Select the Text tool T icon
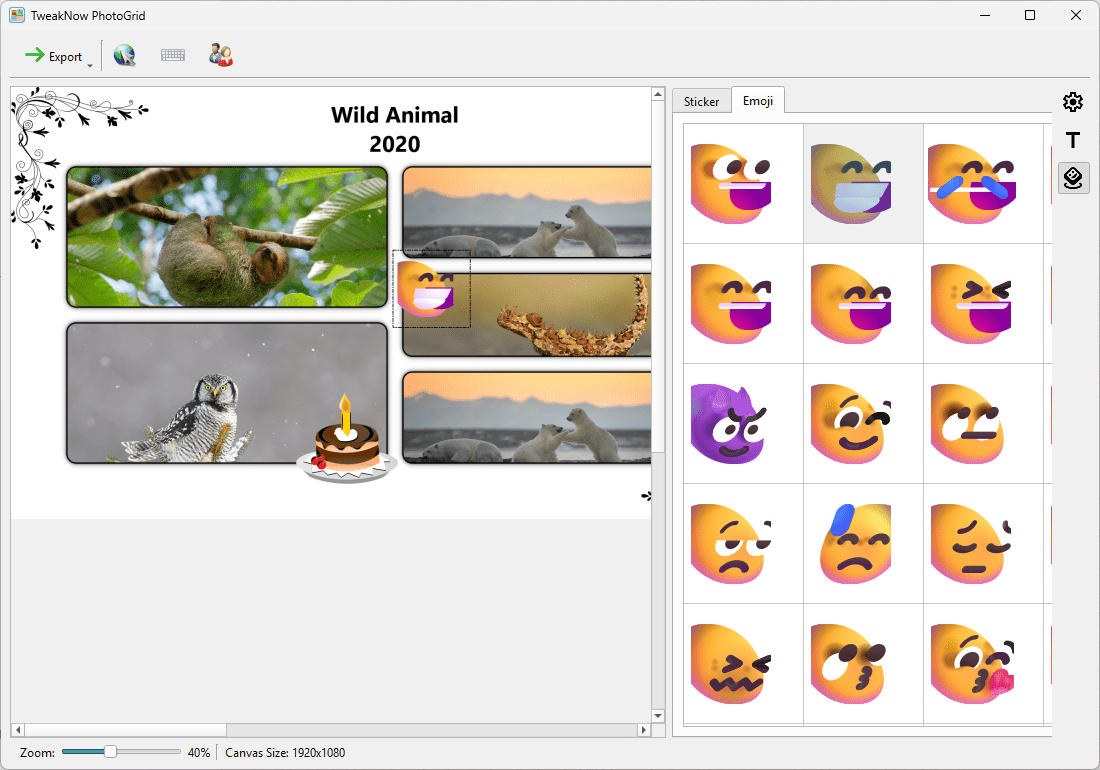Viewport: 1100px width, 770px height. click(x=1073, y=140)
